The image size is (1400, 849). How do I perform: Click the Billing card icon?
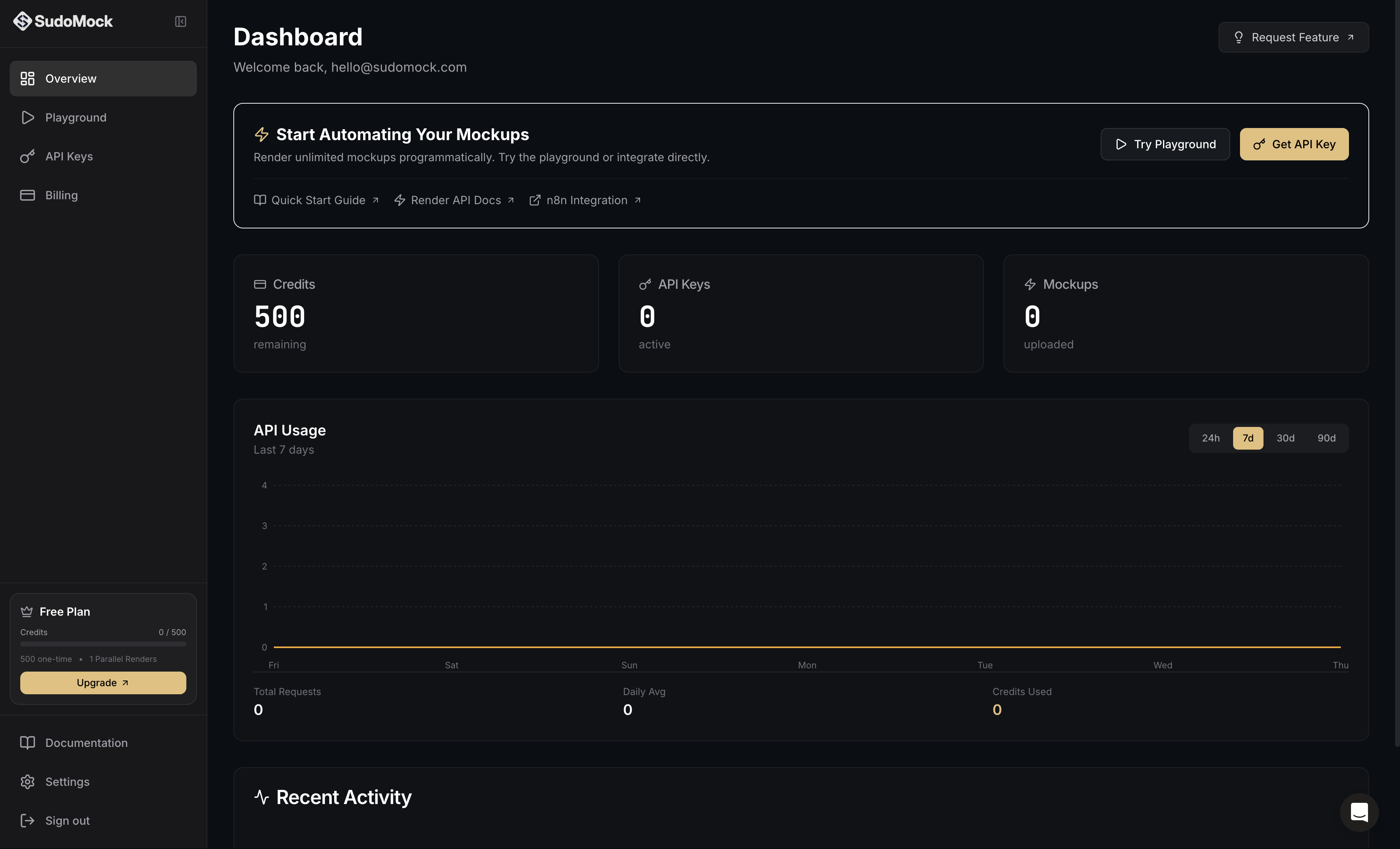[27, 195]
